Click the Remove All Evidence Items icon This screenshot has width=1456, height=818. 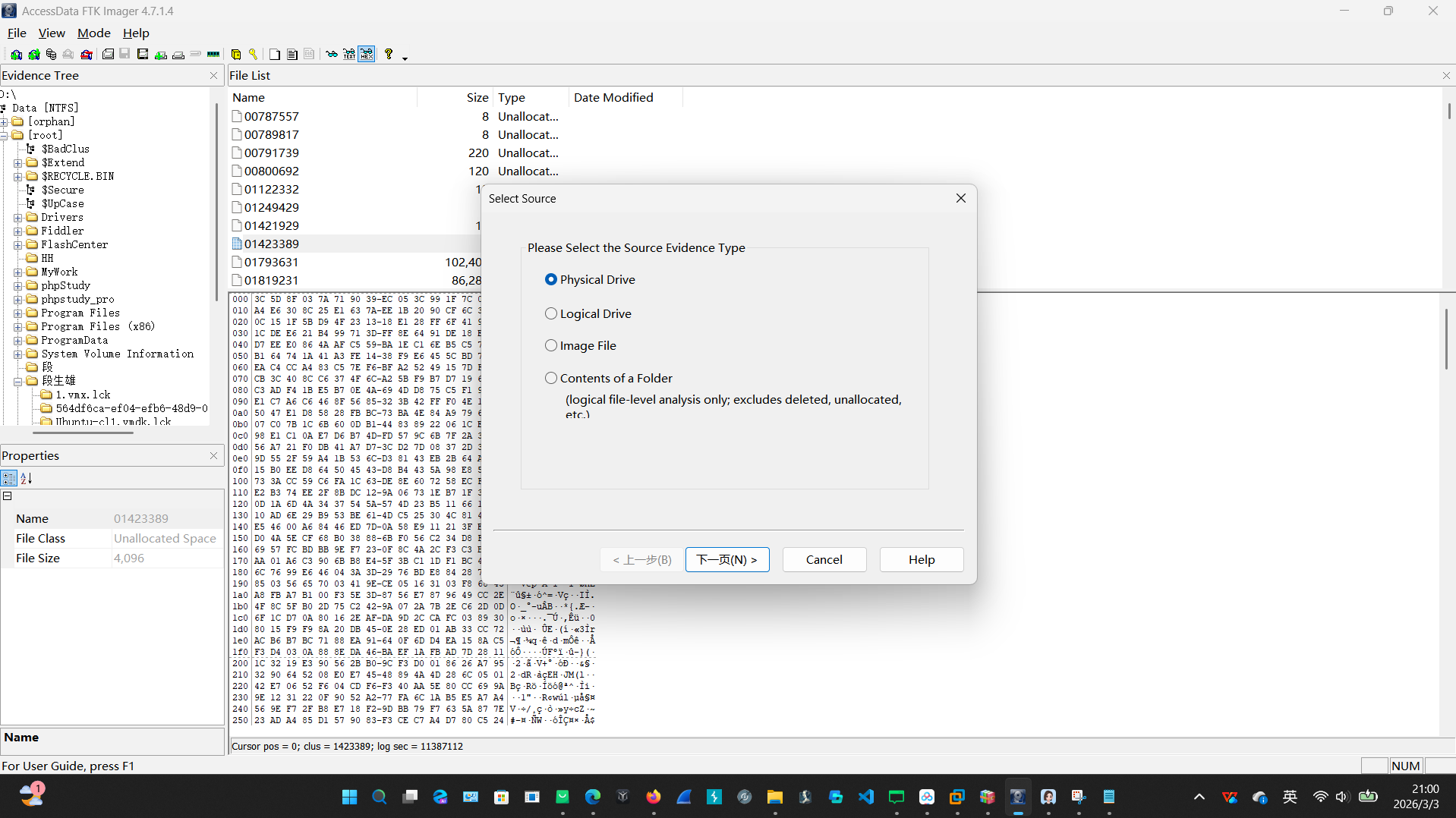click(87, 55)
